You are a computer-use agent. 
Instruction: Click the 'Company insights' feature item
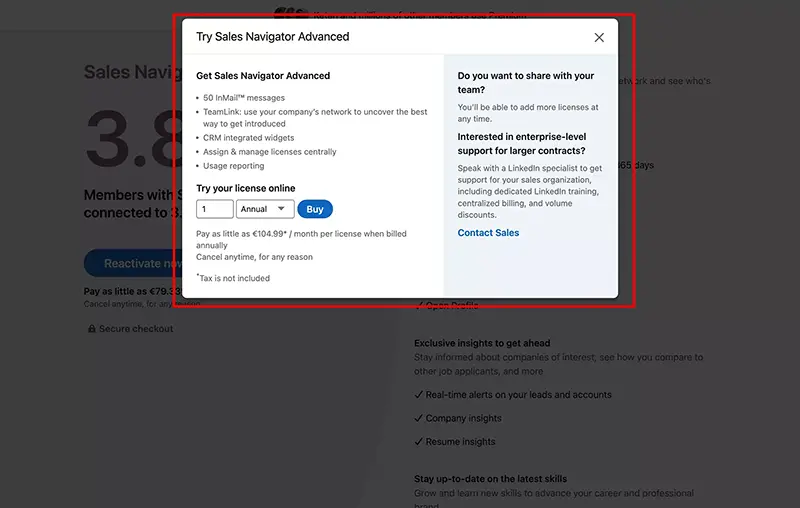(464, 418)
